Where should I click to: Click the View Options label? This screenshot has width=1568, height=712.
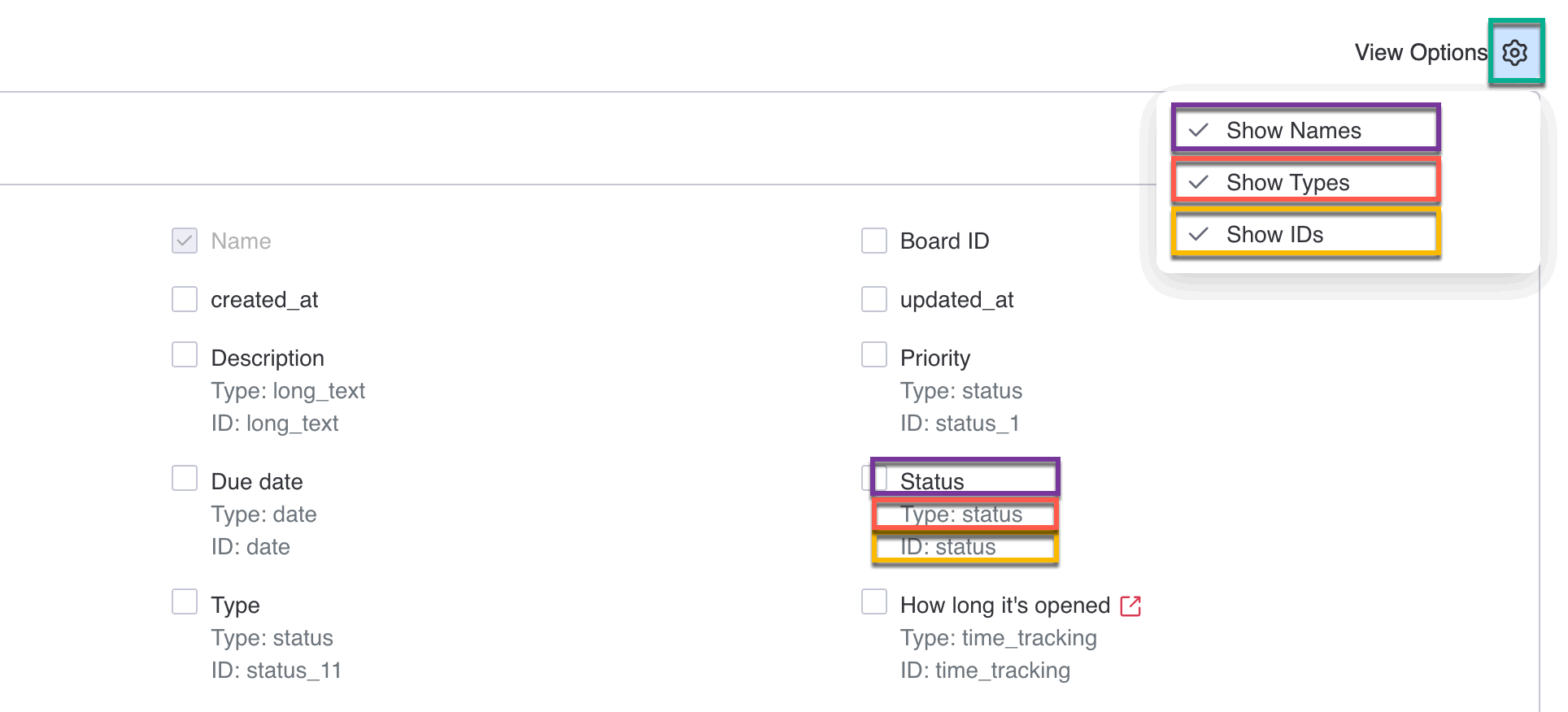1419,51
